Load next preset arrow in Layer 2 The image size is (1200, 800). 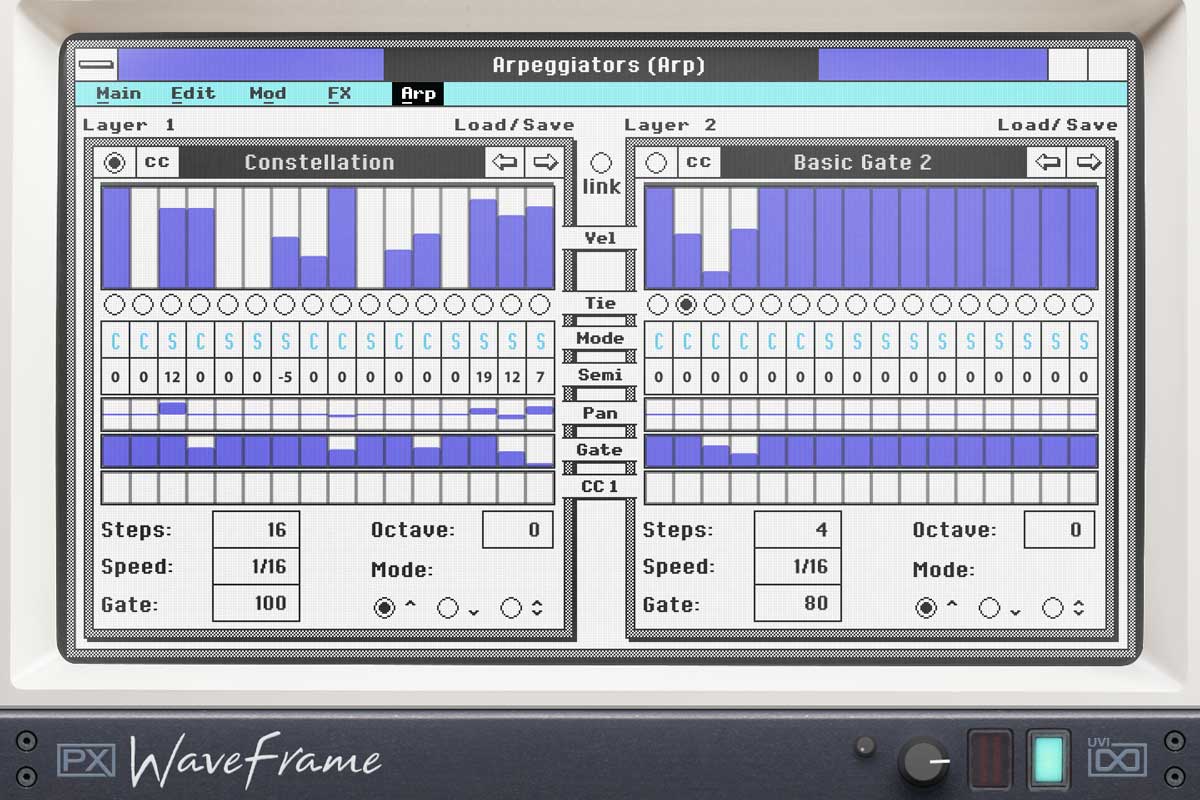point(1086,162)
